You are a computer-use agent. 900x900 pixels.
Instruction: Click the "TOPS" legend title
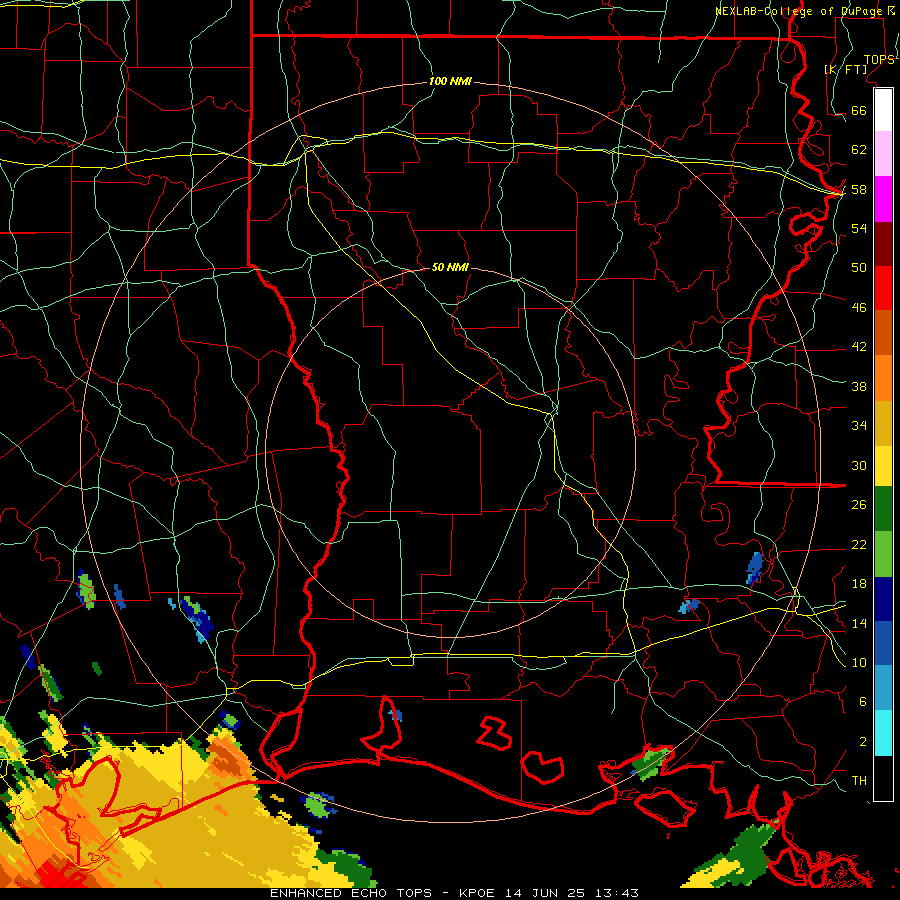[879, 59]
